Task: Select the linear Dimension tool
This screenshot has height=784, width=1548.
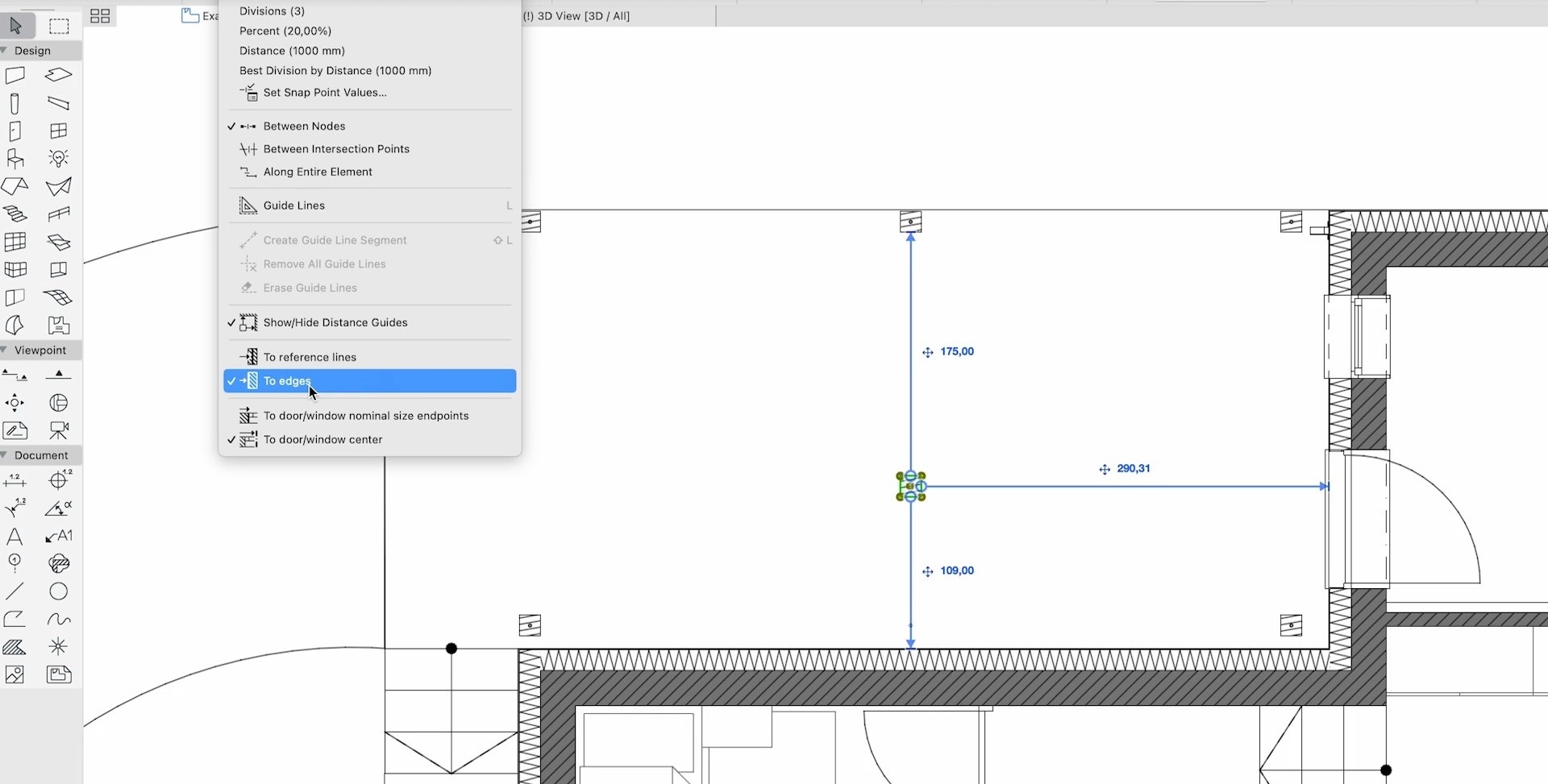Action: [15, 481]
